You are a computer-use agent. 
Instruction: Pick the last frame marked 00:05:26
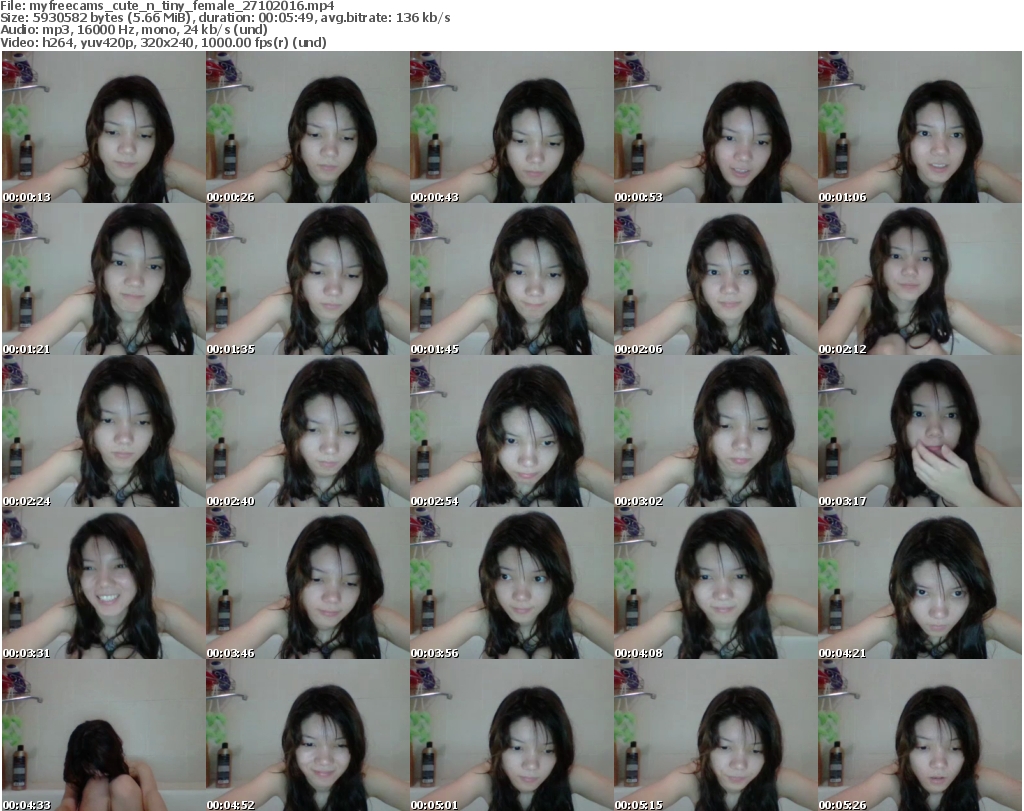click(x=920, y=735)
